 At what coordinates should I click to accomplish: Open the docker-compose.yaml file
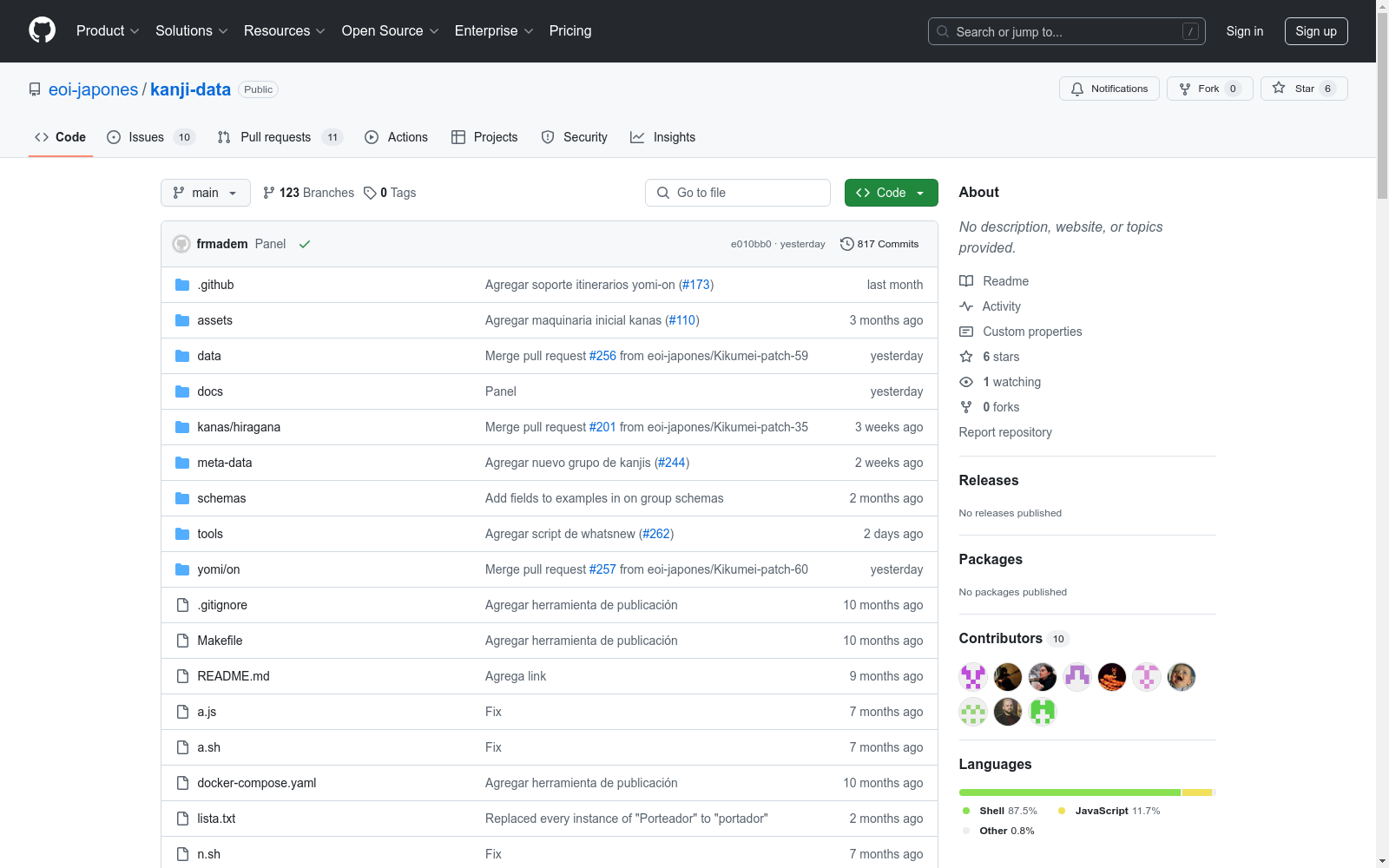tap(256, 783)
